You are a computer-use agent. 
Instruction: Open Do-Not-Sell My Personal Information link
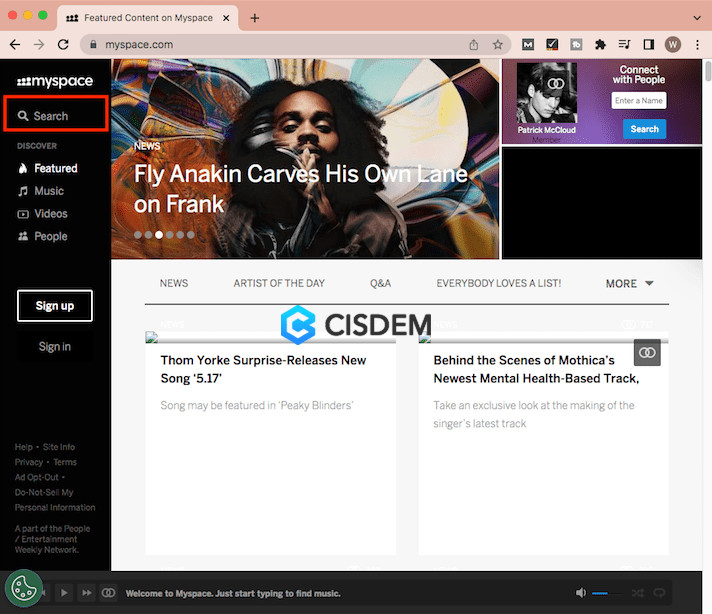tap(55, 500)
